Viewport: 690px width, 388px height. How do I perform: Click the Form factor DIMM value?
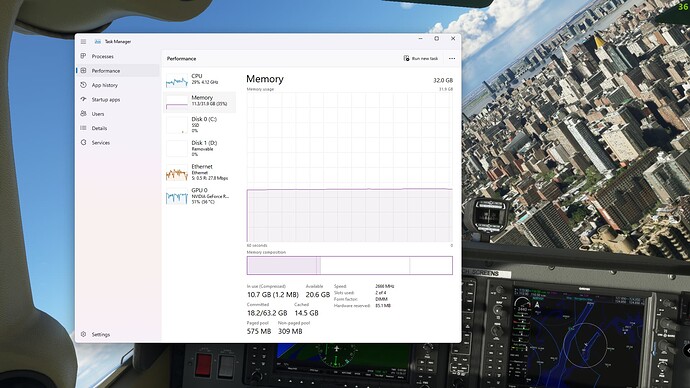[381, 299]
